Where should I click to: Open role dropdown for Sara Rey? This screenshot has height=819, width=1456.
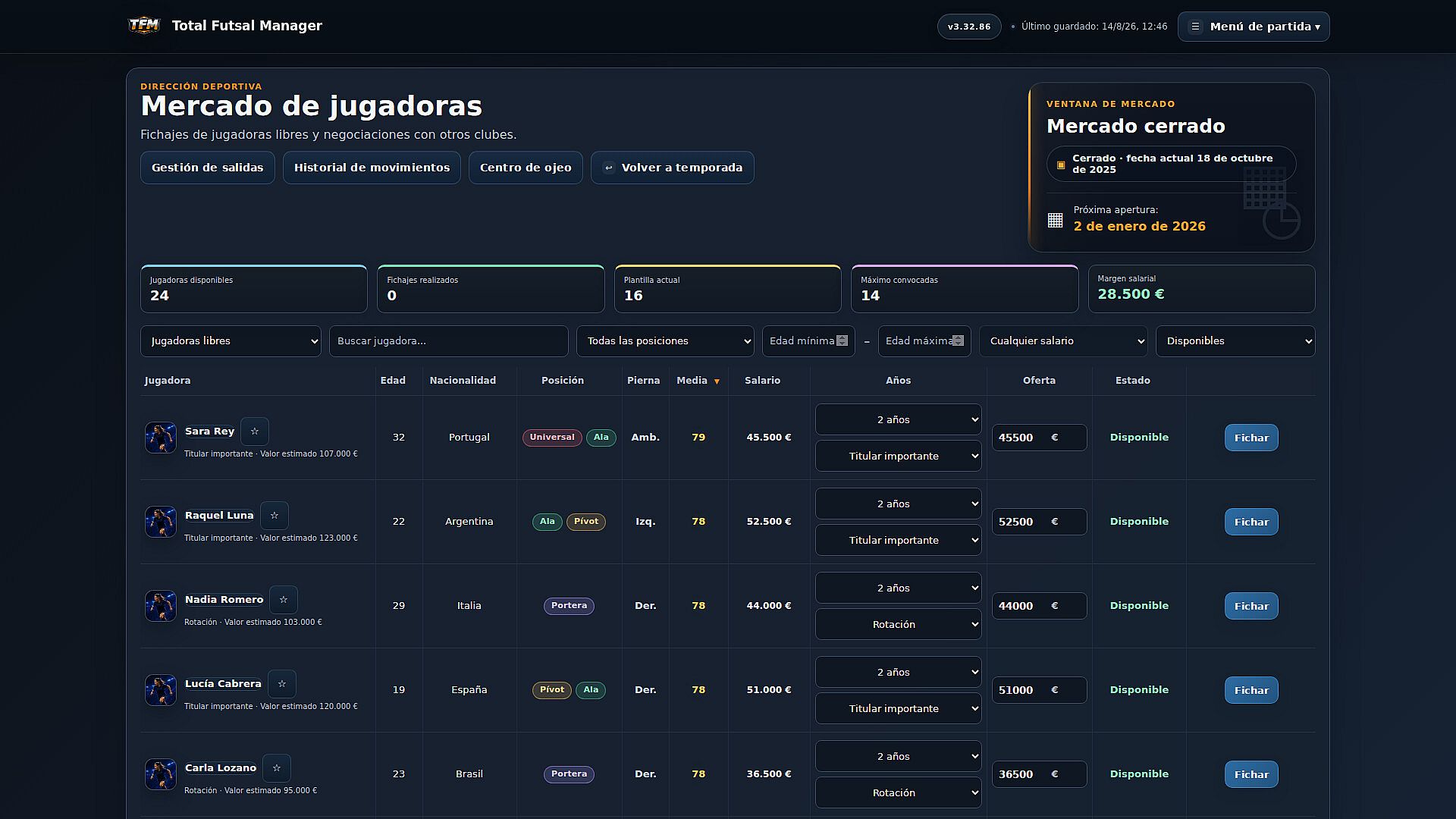coord(899,456)
